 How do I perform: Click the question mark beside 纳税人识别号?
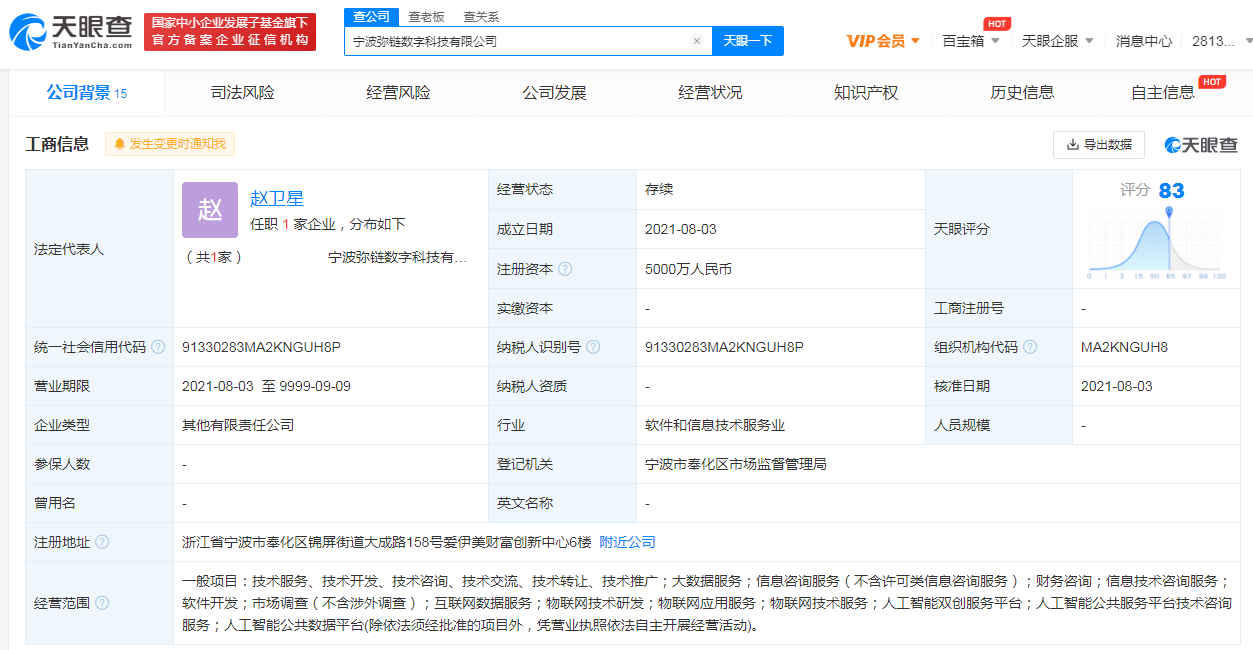[593, 347]
